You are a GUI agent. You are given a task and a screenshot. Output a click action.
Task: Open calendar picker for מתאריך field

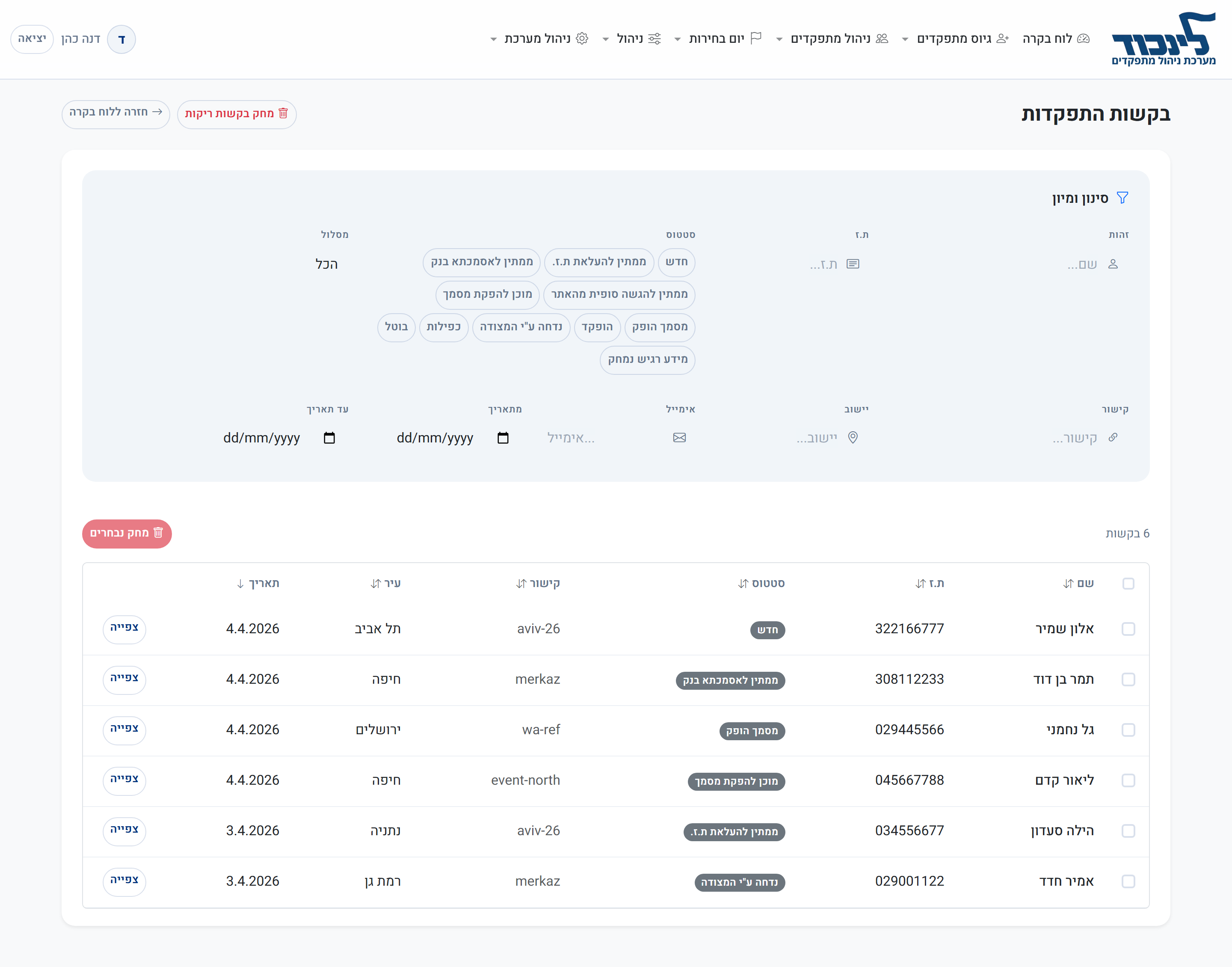tap(503, 438)
